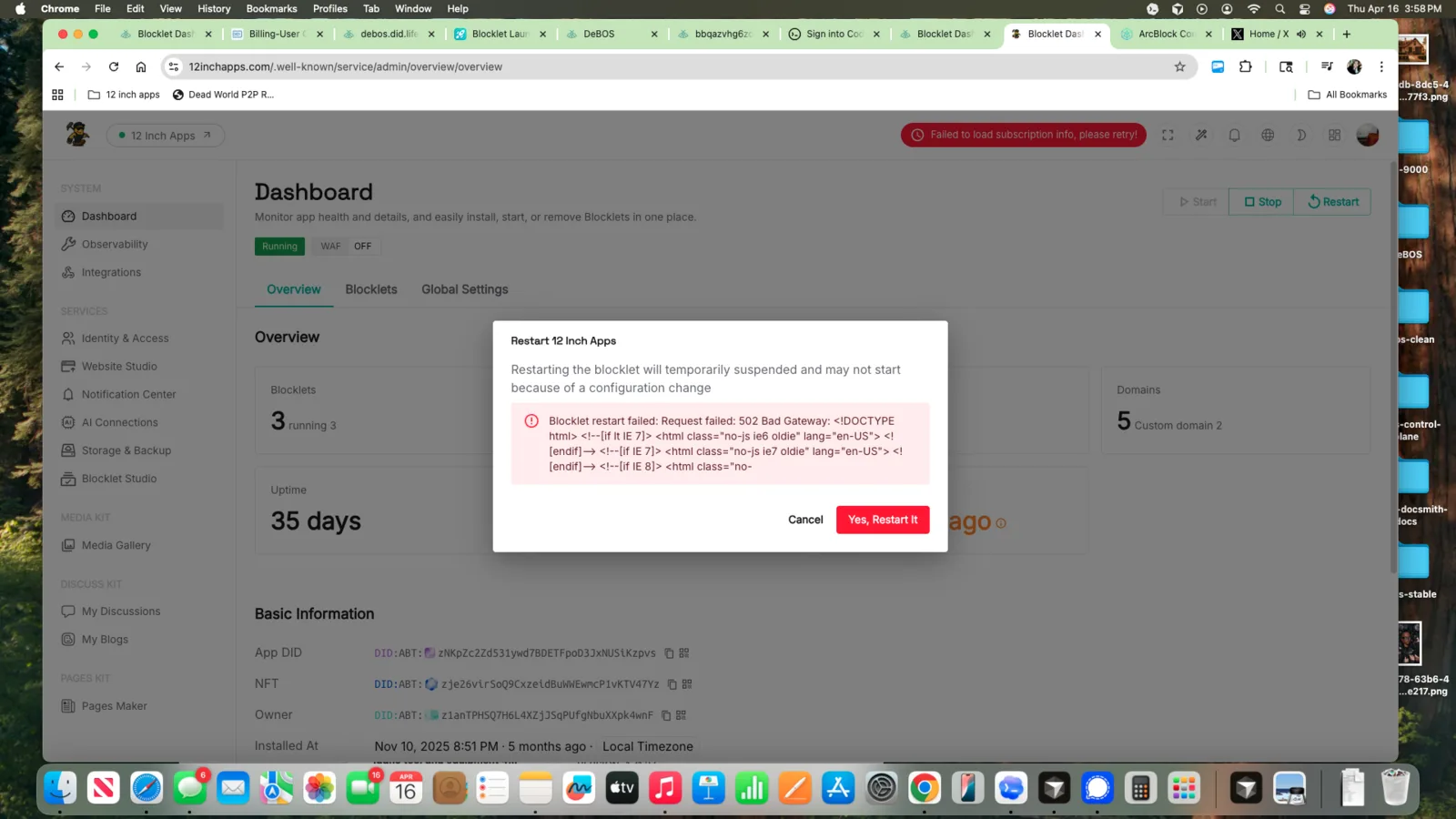The image size is (1456, 819).
Task: Open the 12 Inch Apps site link
Action: coord(166,136)
